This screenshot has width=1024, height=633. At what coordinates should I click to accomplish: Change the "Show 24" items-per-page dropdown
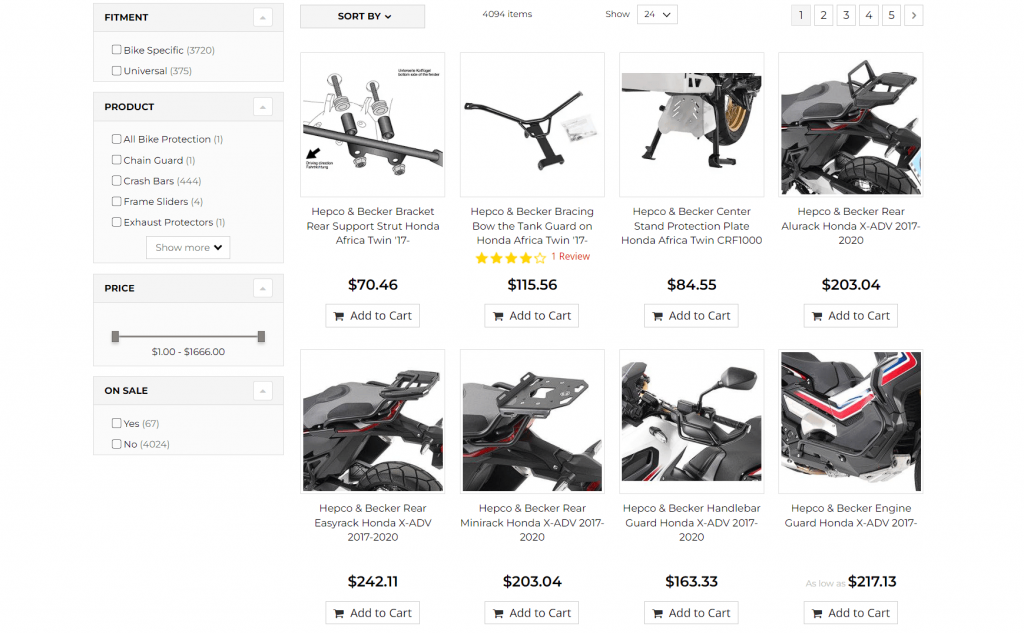pos(657,14)
